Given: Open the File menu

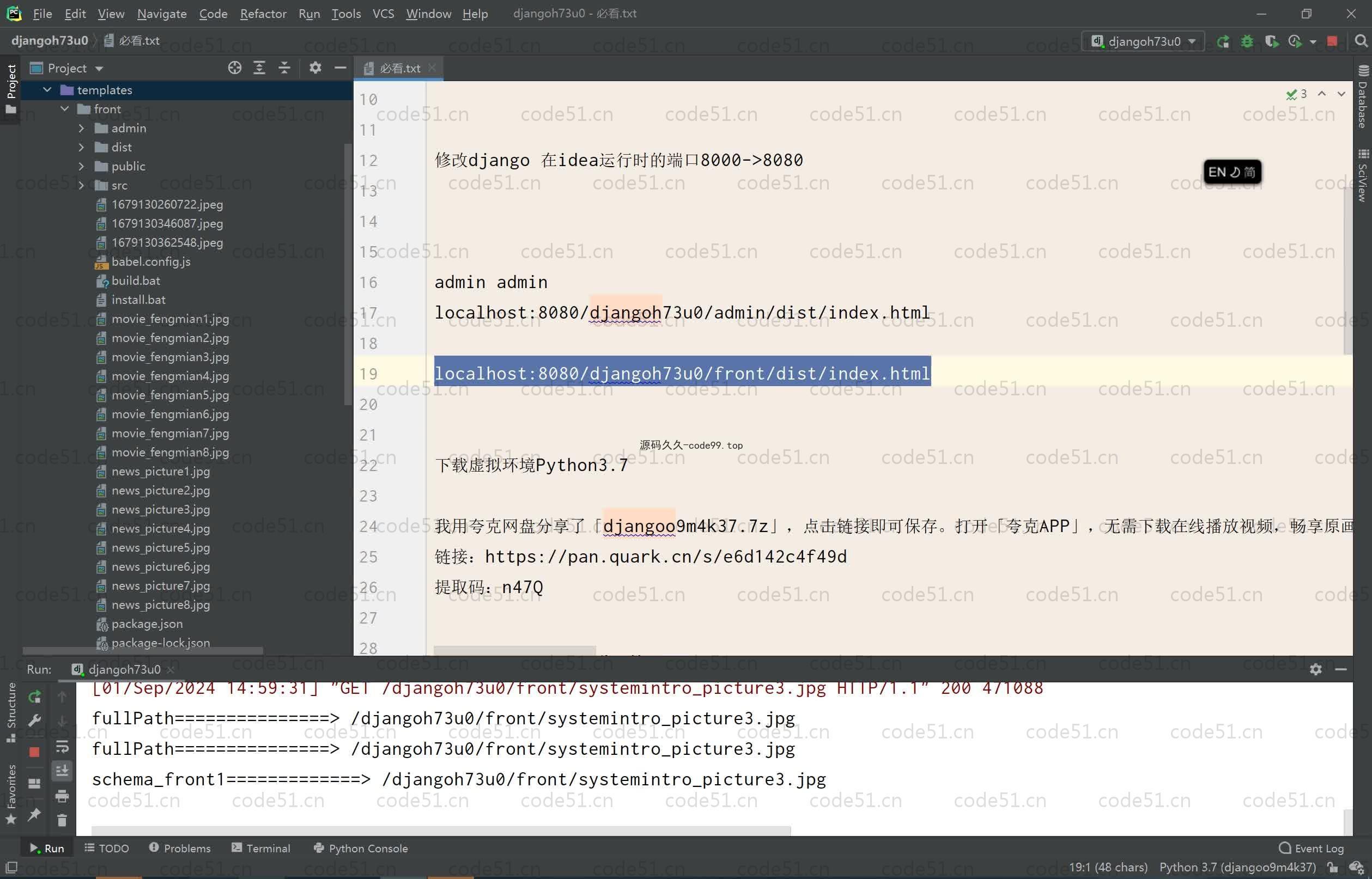Looking at the screenshot, I should pos(43,13).
